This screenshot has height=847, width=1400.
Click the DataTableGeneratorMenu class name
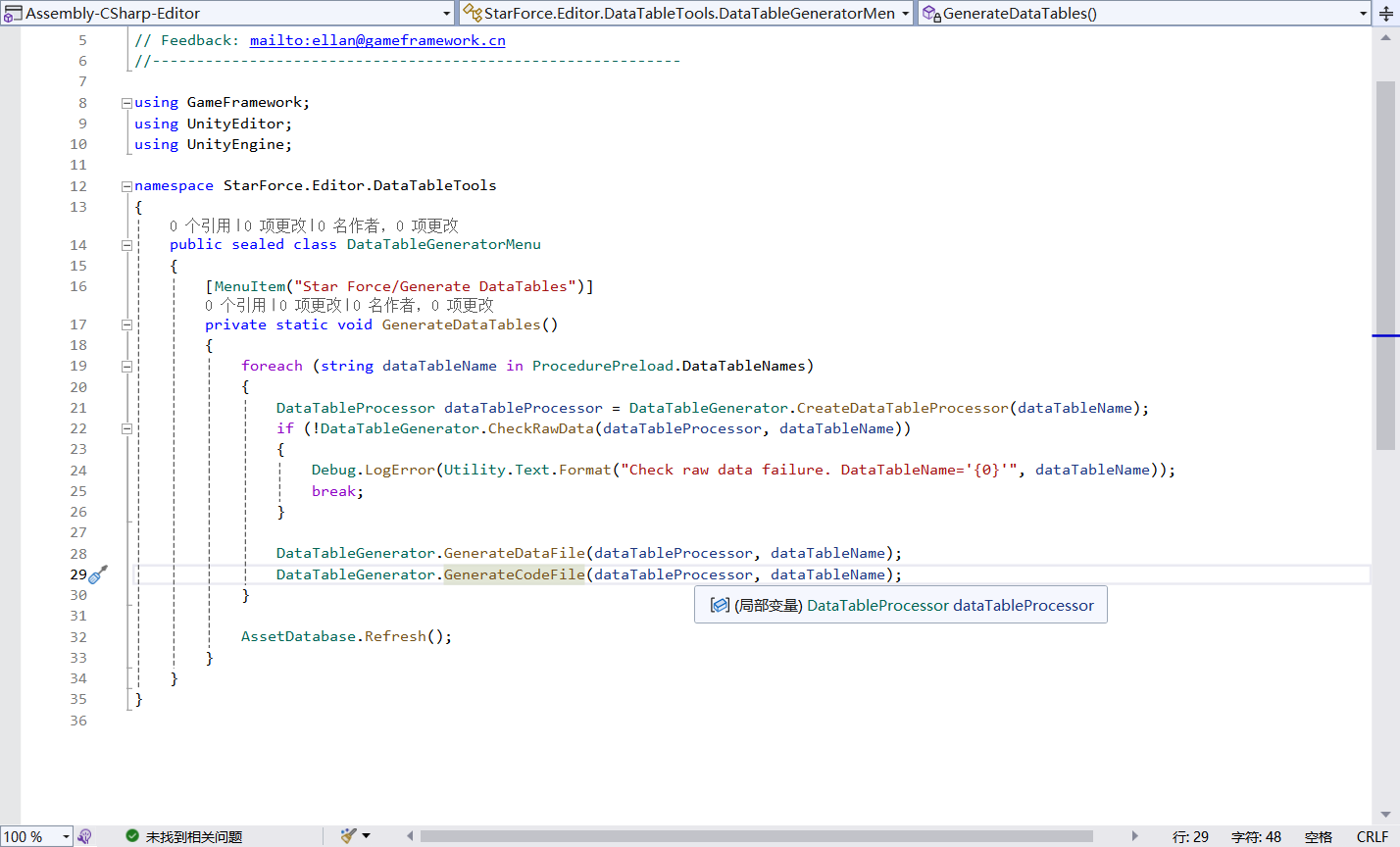click(444, 245)
